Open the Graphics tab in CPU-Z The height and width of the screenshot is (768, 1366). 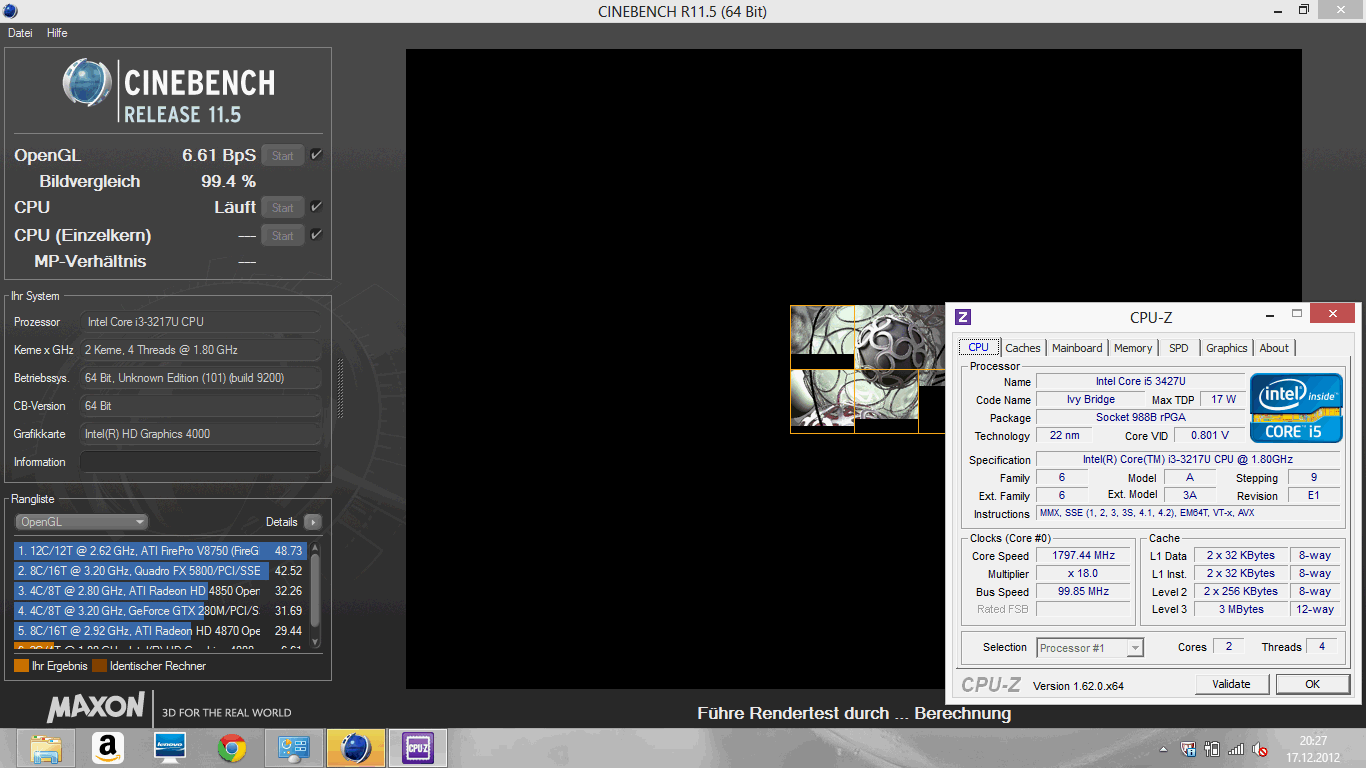coord(1226,348)
